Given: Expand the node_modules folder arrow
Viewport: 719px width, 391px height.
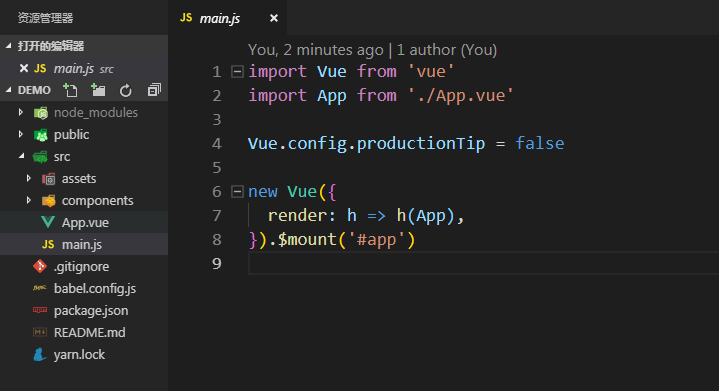Looking at the screenshot, I should coord(21,112).
